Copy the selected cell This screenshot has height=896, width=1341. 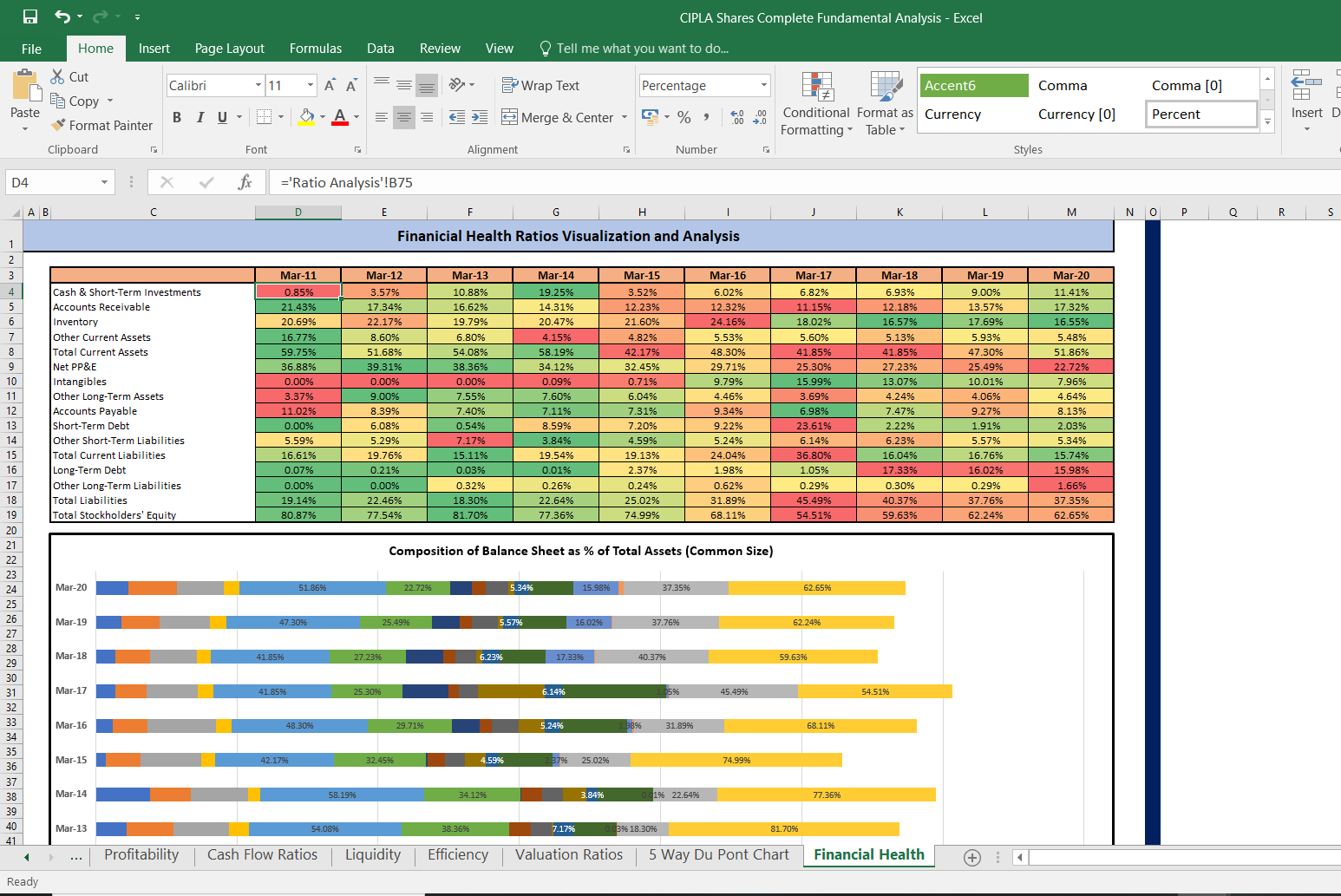[x=75, y=101]
